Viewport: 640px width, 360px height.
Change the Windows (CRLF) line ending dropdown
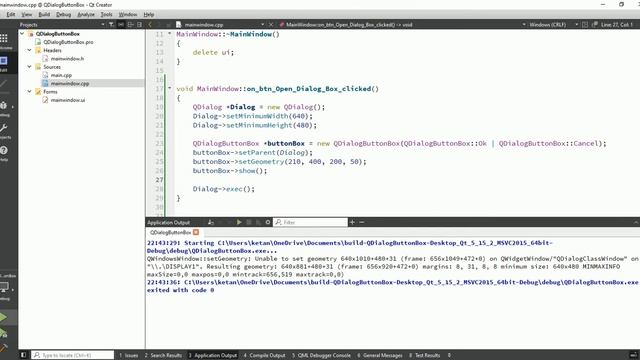pyautogui.click(x=553, y=24)
